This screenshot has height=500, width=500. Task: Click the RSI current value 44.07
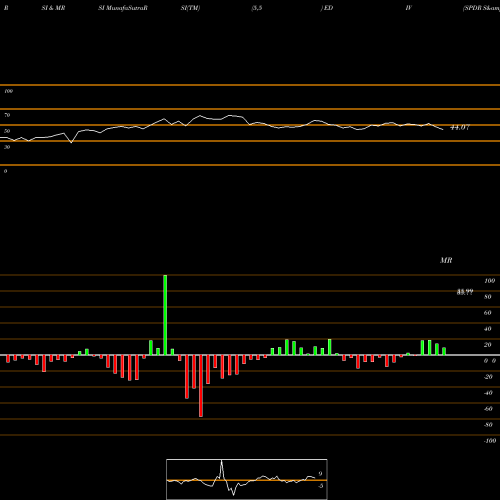click(460, 127)
